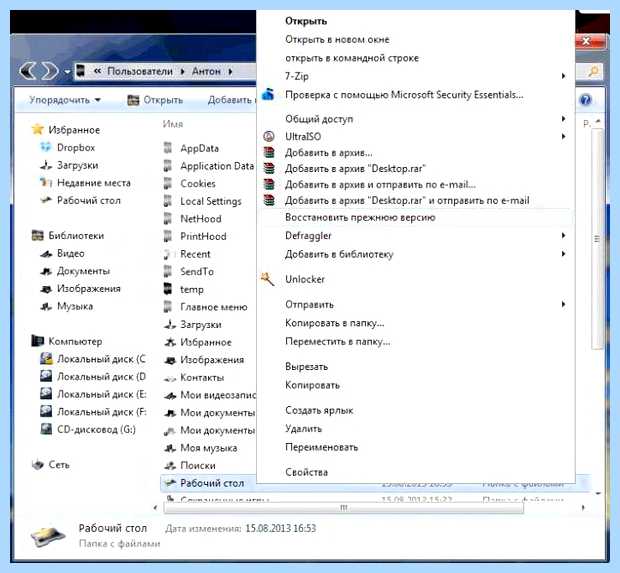
Task: Click the Dropbox icon in favorites
Action: tap(46, 147)
